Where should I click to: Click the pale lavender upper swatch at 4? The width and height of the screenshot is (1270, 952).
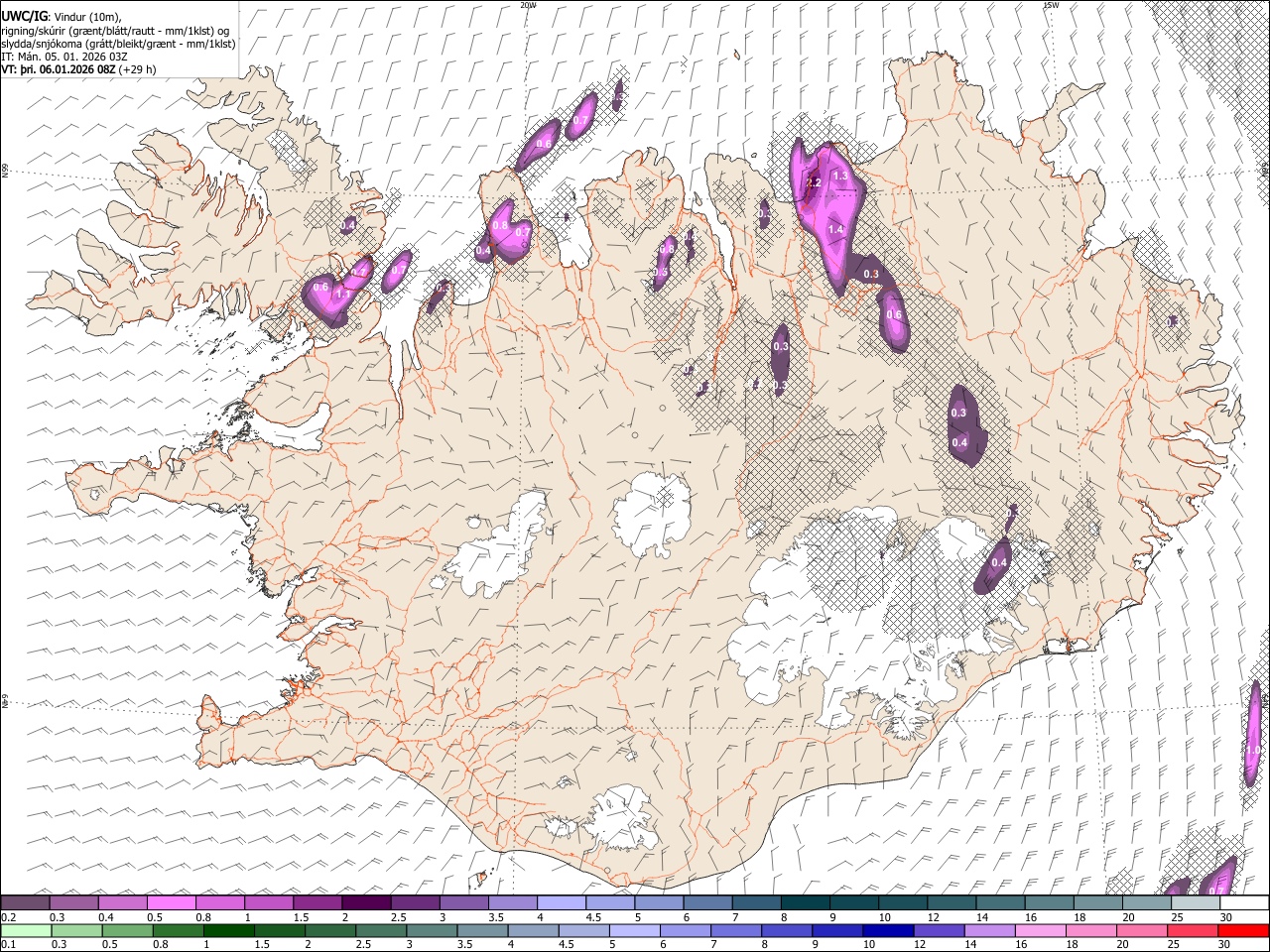pyautogui.click(x=562, y=903)
